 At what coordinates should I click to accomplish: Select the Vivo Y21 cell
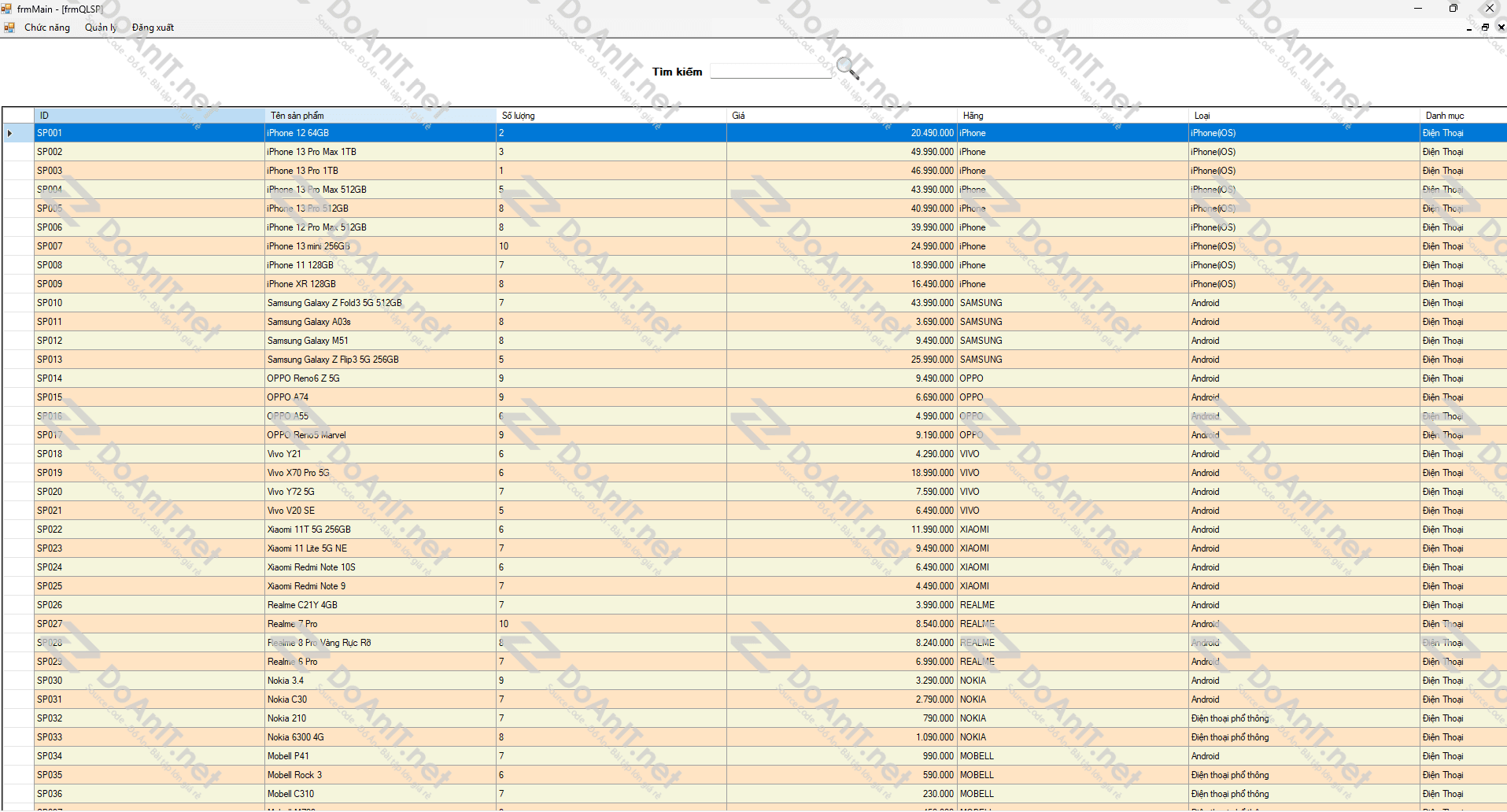pyautogui.click(x=381, y=454)
